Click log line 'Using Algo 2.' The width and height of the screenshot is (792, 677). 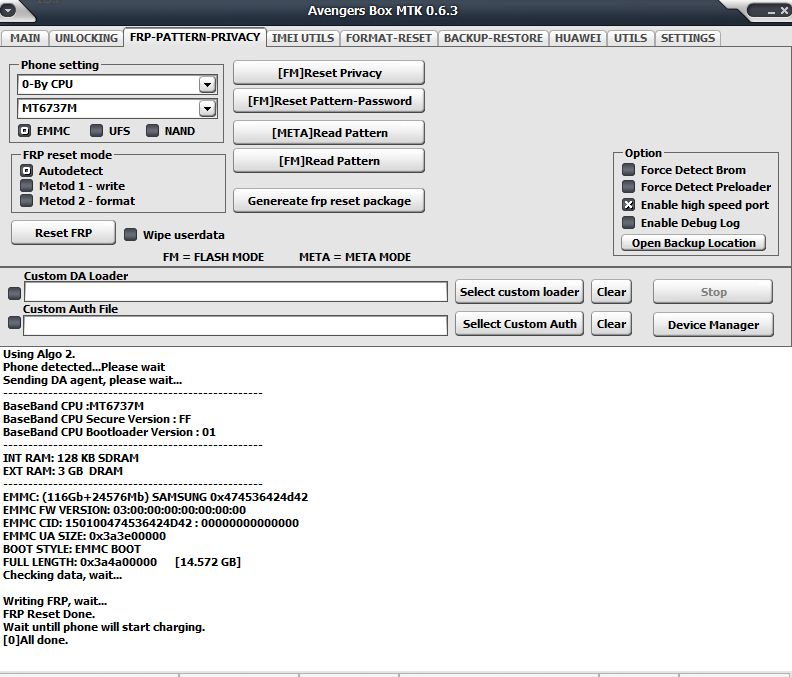(39, 354)
